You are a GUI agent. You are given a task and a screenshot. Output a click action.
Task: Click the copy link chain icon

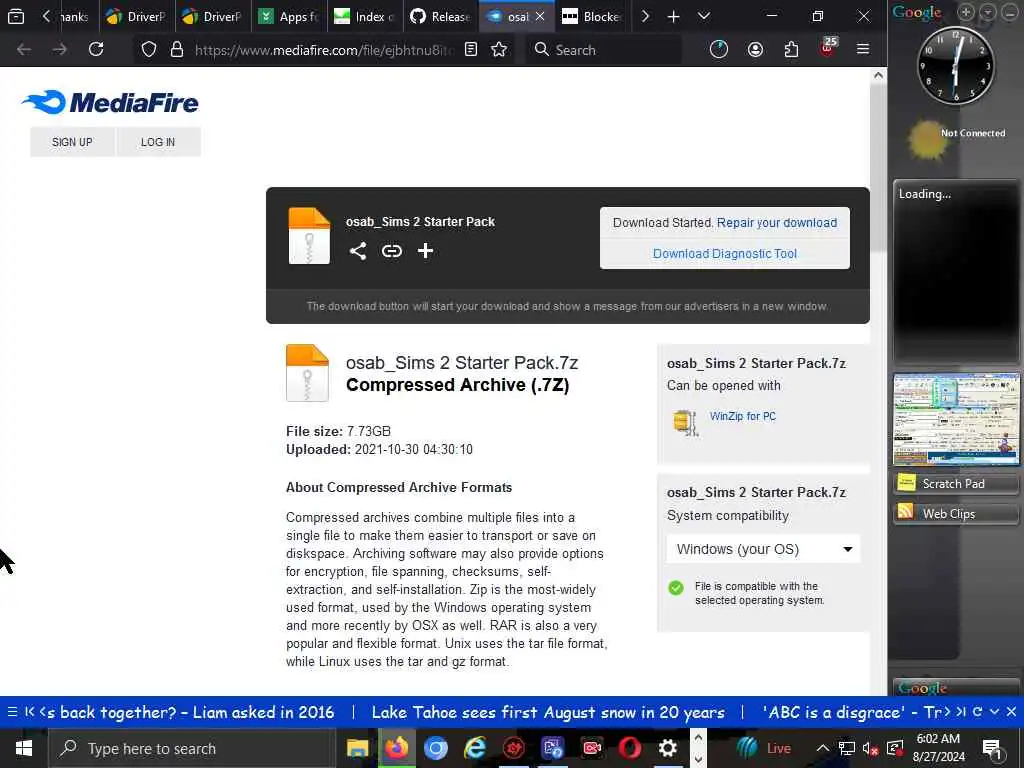point(391,251)
